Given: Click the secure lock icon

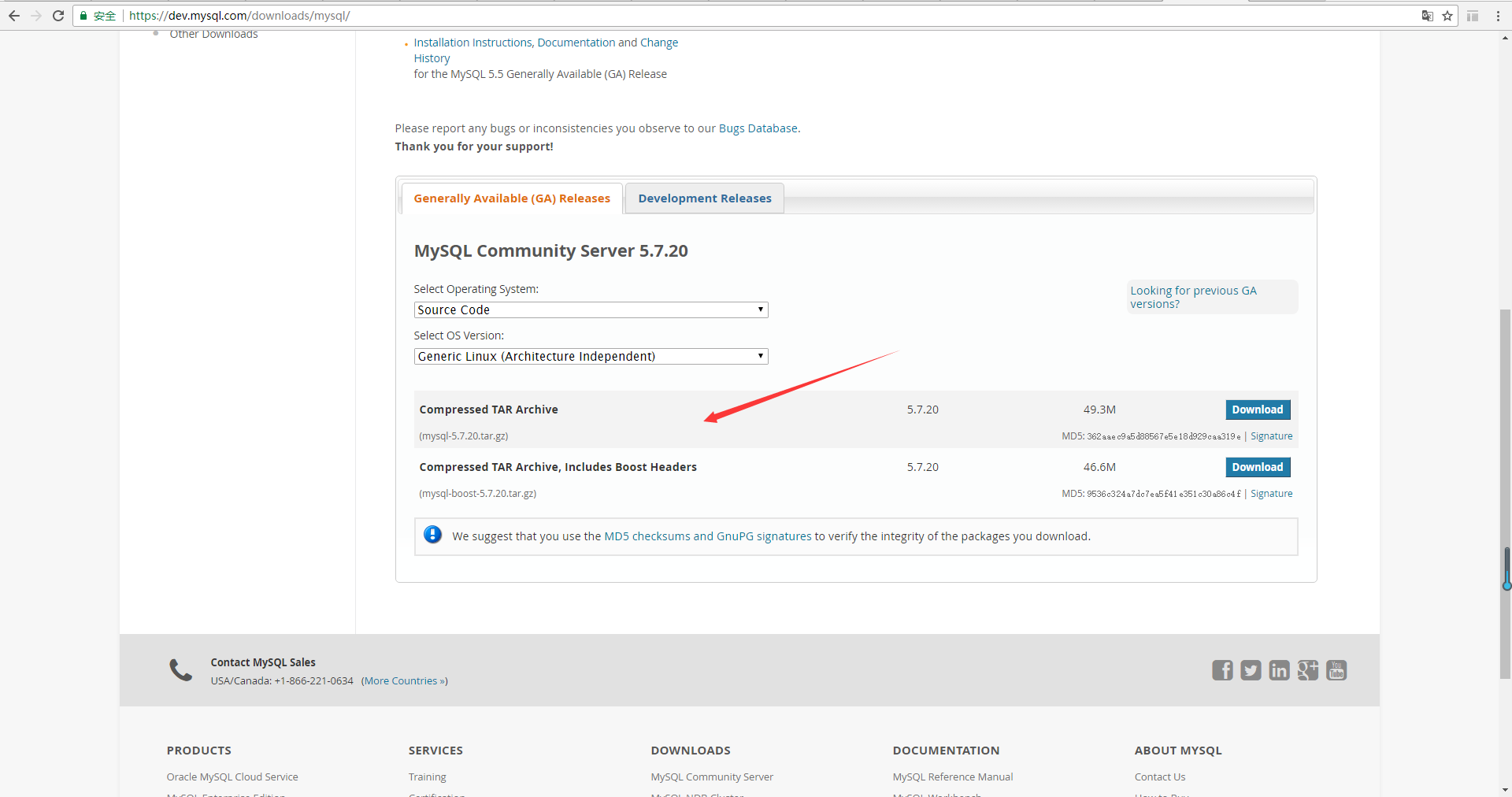Looking at the screenshot, I should [x=83, y=16].
